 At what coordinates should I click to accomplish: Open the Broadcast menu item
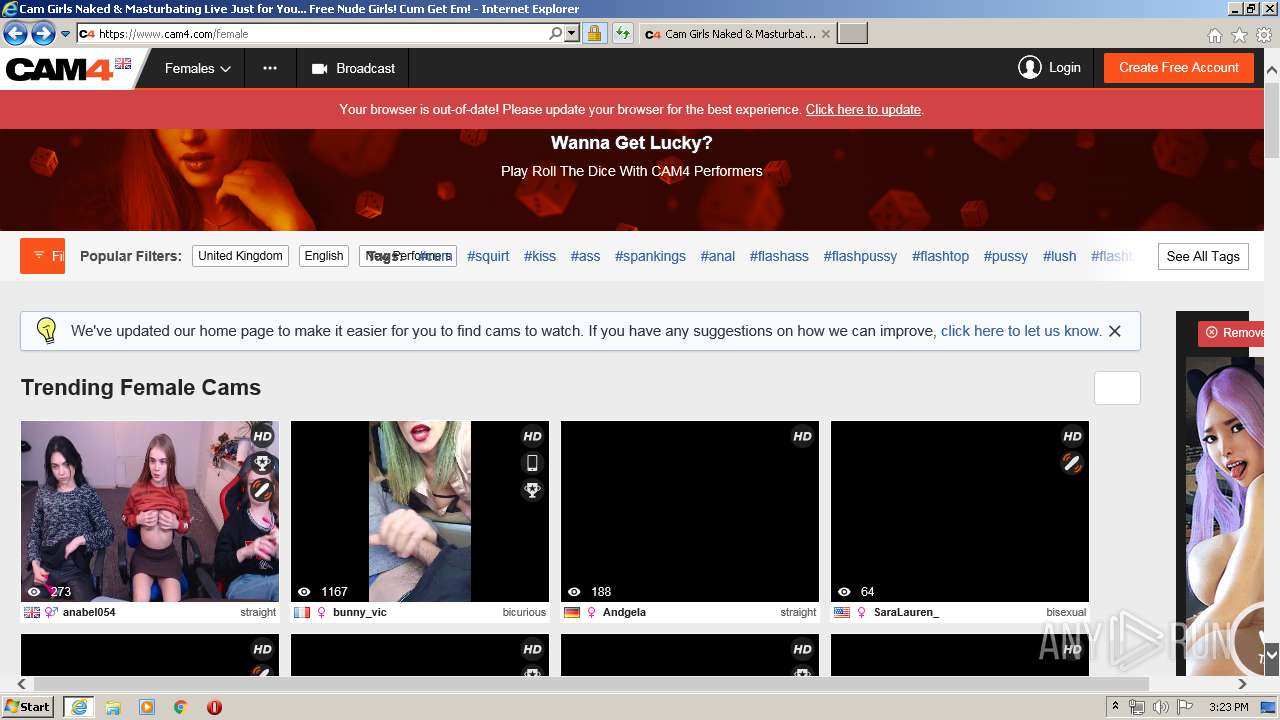[353, 69]
